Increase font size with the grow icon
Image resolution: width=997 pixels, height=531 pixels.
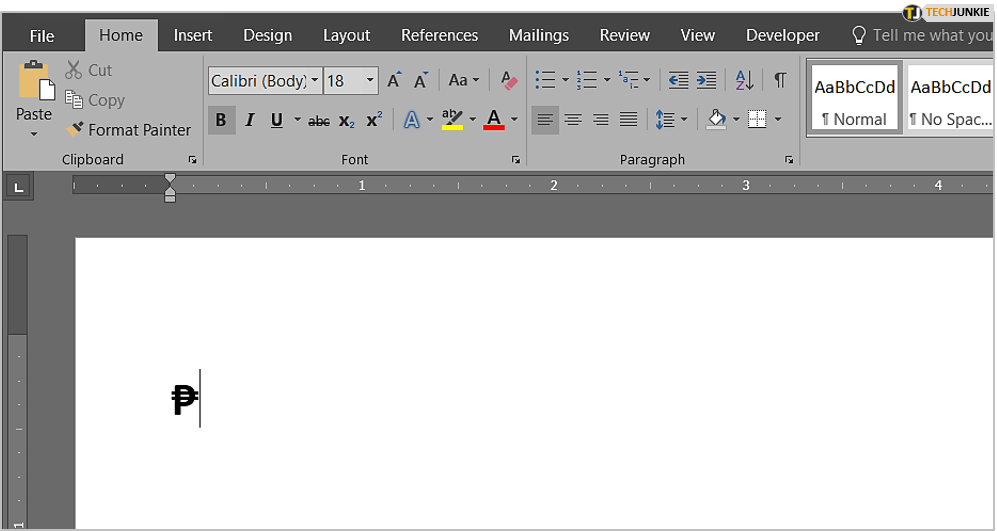[394, 80]
